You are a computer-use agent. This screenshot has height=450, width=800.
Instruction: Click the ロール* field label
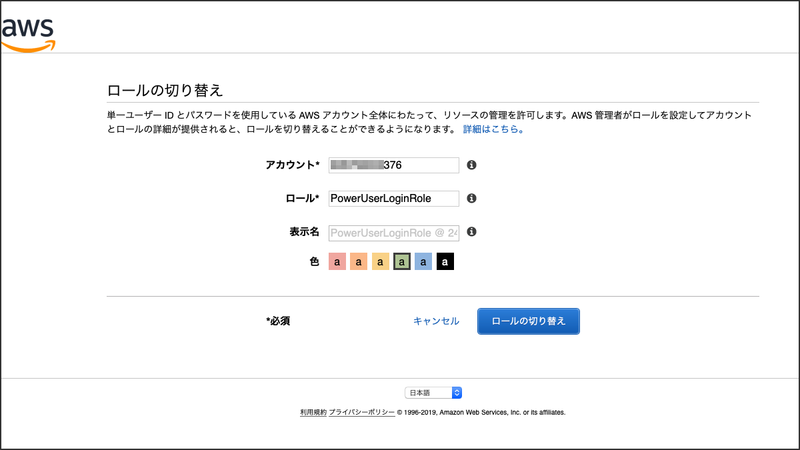pos(302,198)
